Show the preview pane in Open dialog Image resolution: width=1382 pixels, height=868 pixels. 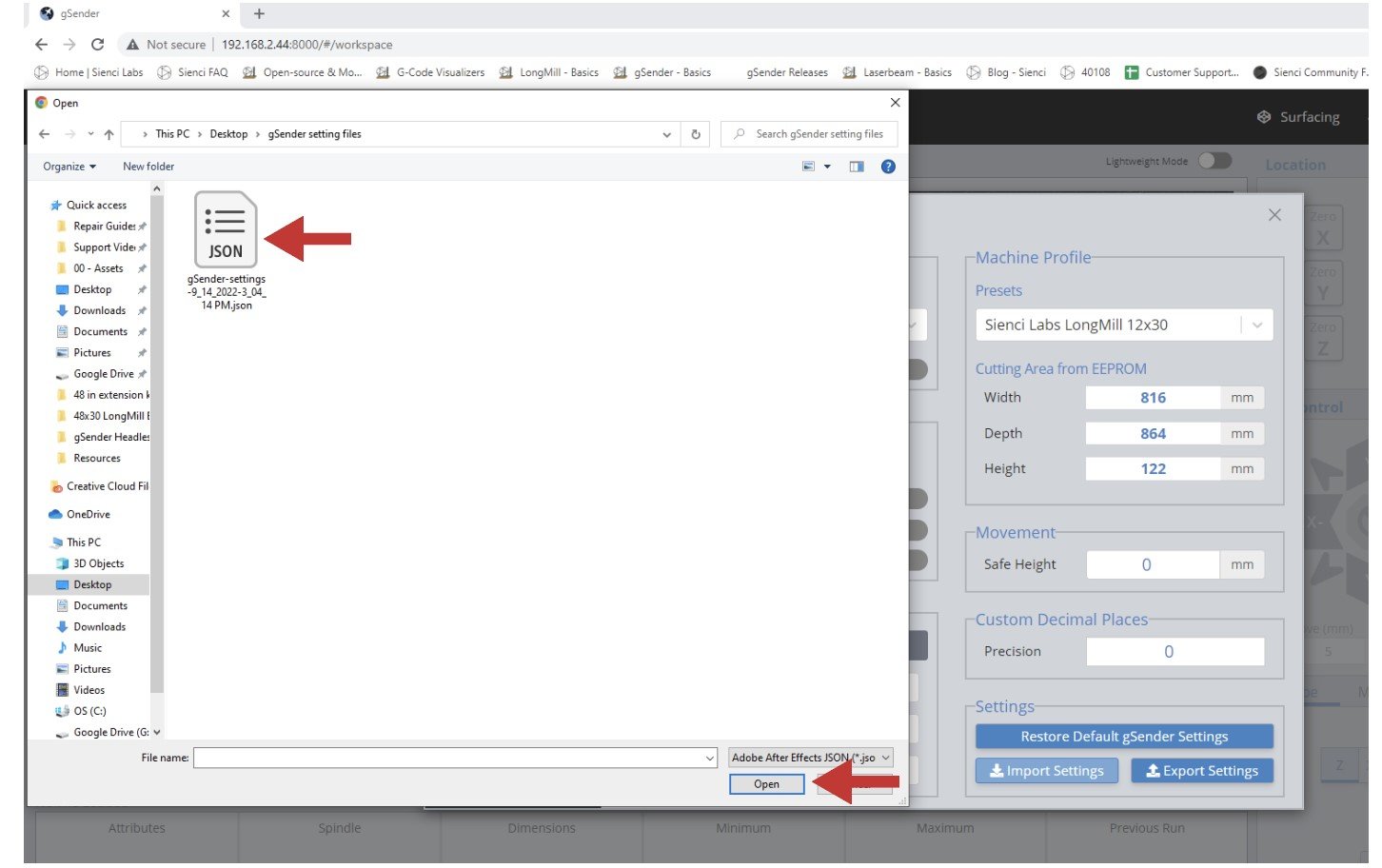click(x=857, y=167)
